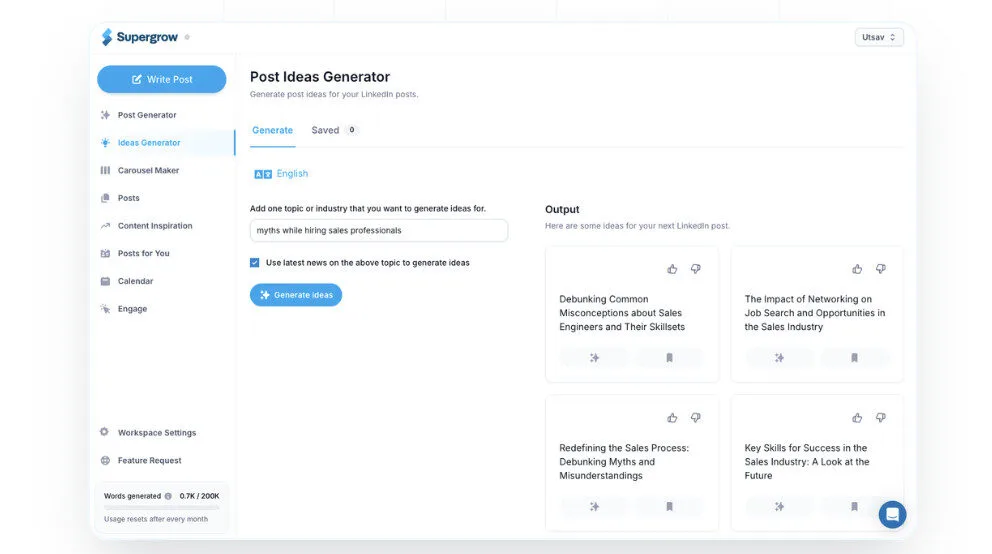Uncheck the use latest news checkbox

255,263
